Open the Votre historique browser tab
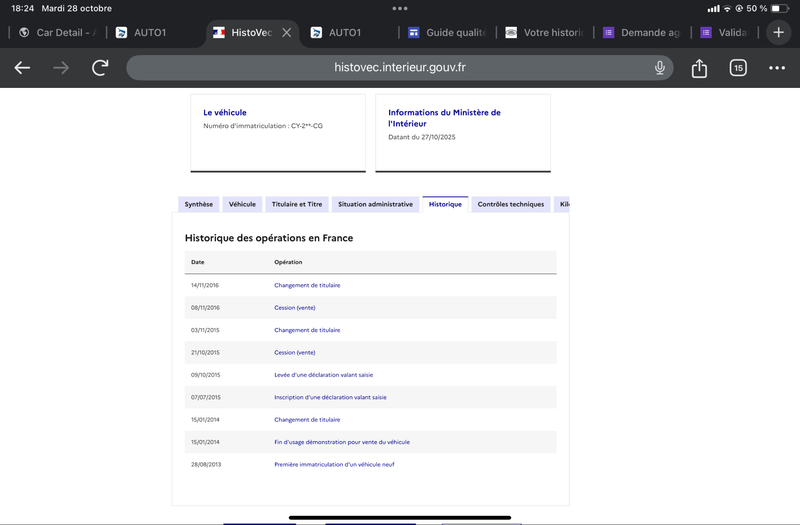Image resolution: width=800 pixels, height=525 pixels. (x=544, y=33)
